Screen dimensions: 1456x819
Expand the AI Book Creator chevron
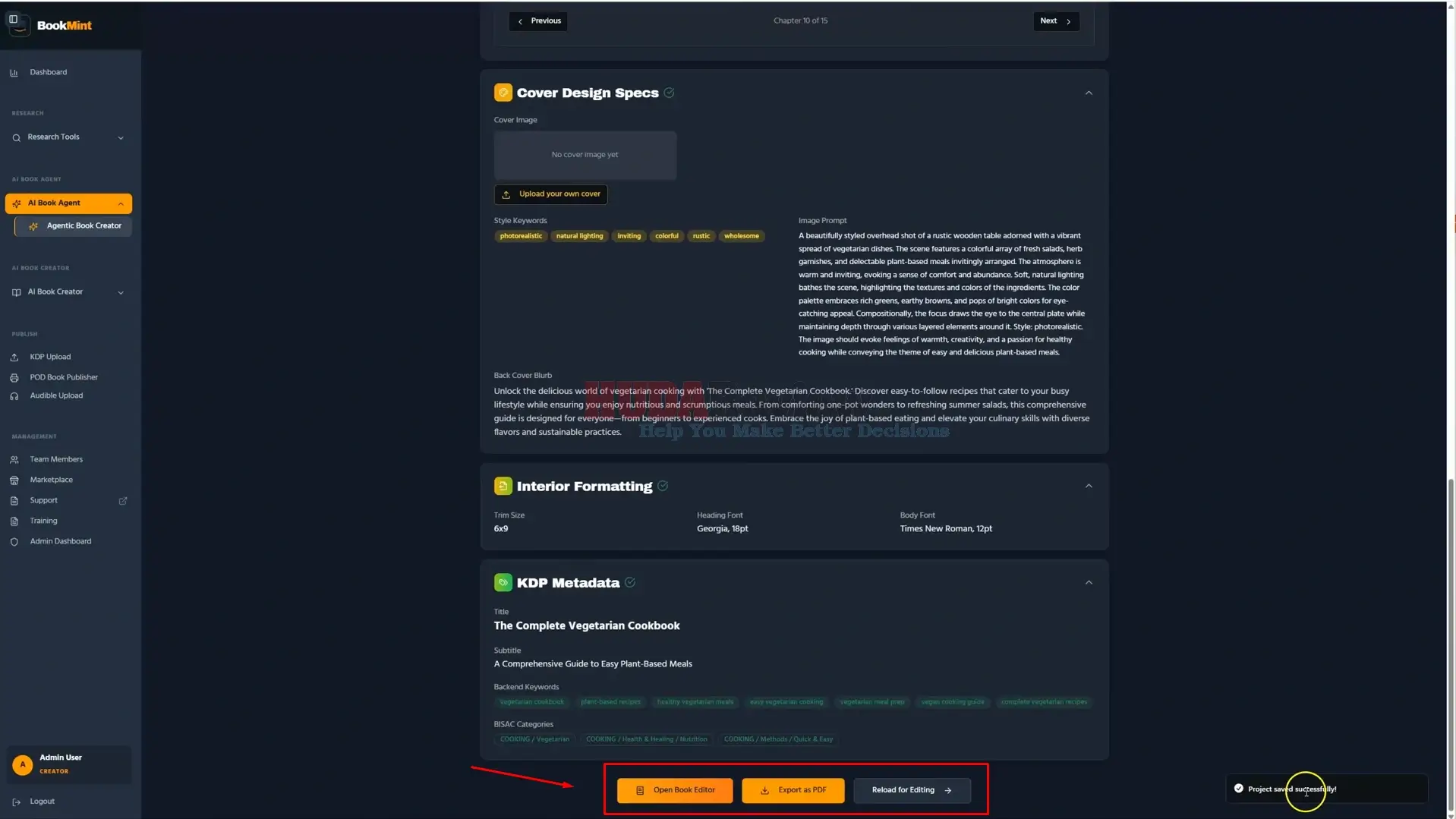click(x=121, y=292)
